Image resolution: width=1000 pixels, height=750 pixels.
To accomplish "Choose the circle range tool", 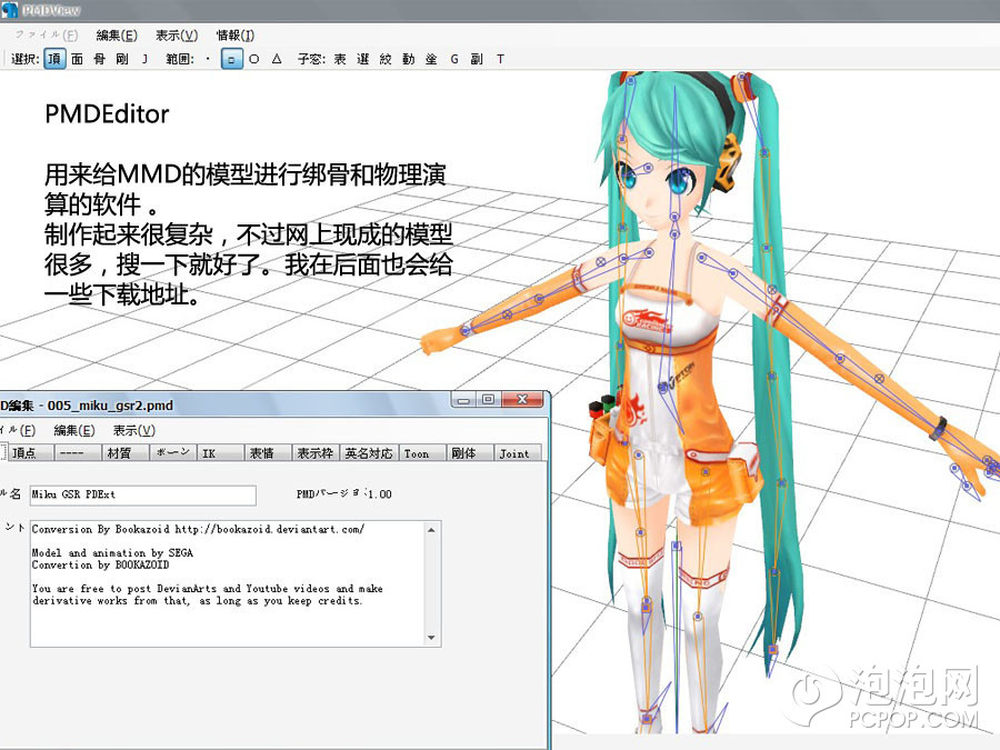I will [x=254, y=59].
